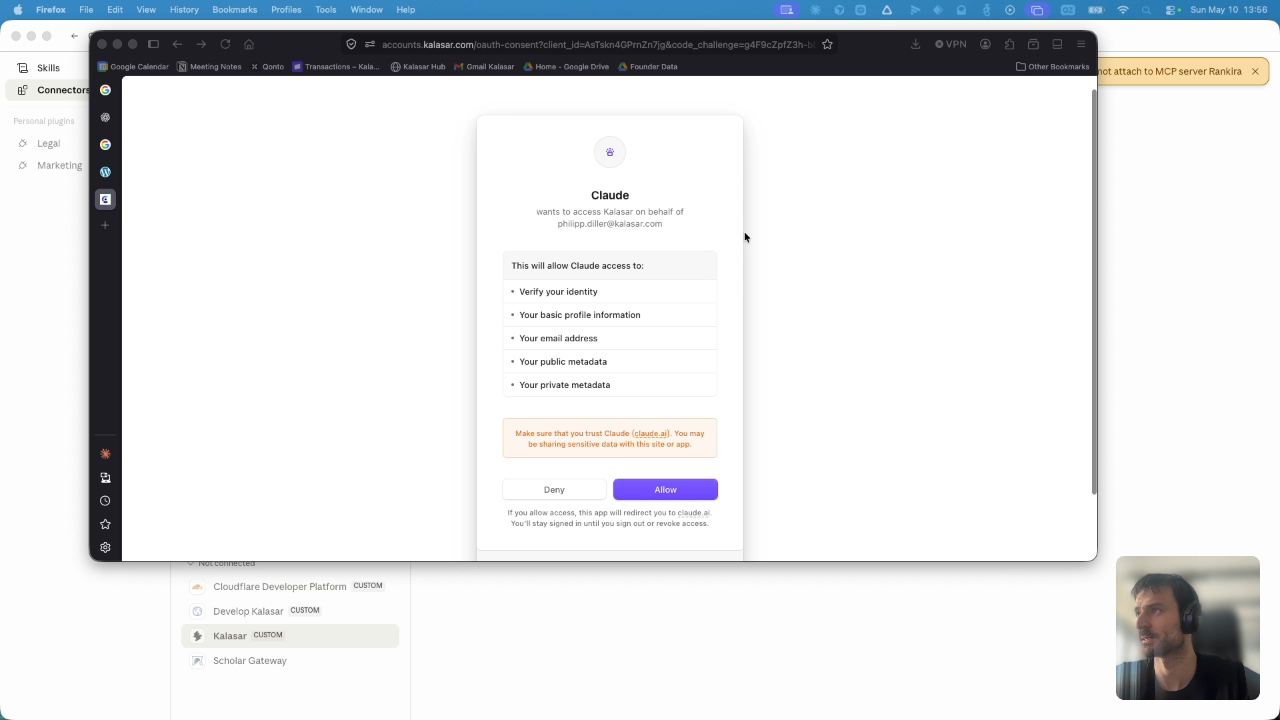Open the Home - Google Drive bookmark

[566, 67]
